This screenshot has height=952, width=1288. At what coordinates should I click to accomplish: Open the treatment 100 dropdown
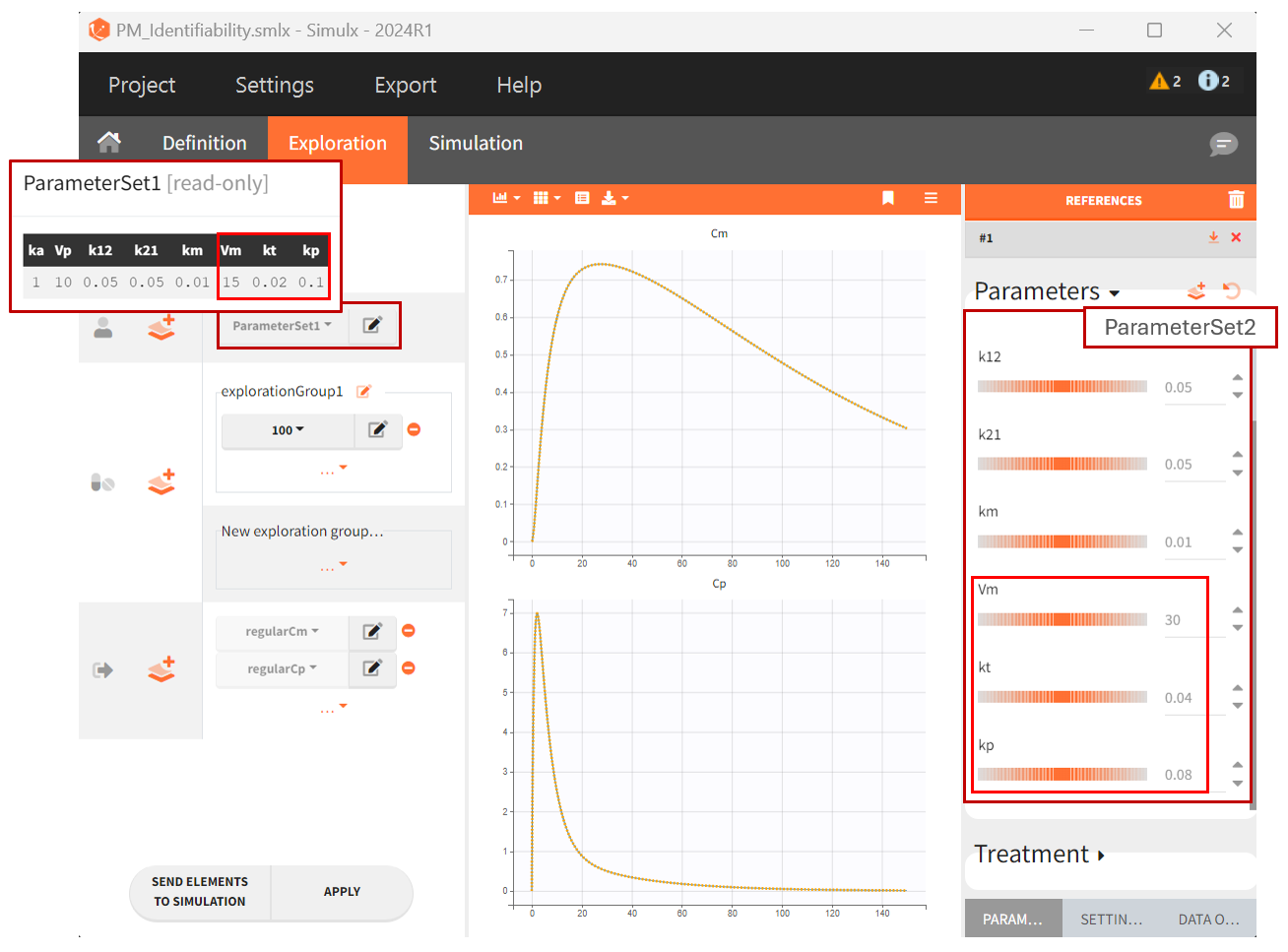pyautogui.click(x=288, y=430)
